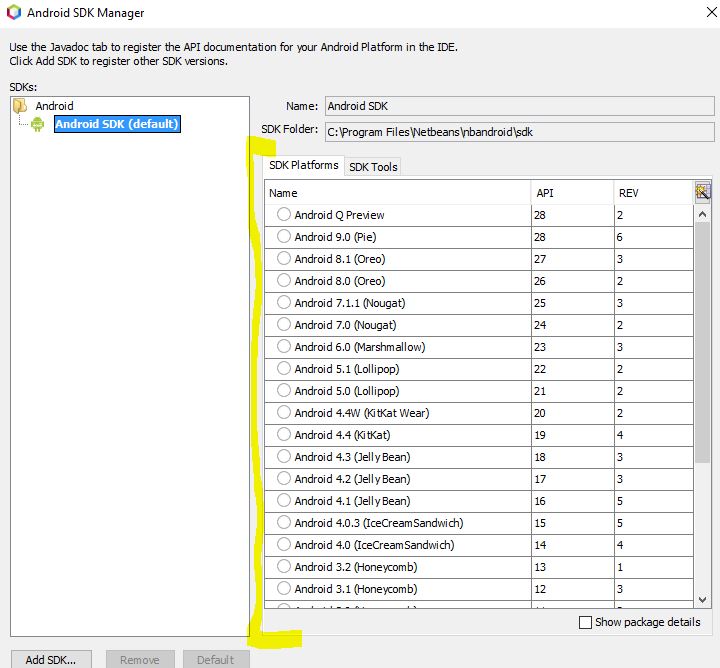The image size is (720, 668).
Task: Select Android 8.0 (Oreo) radio button
Action: pos(284,280)
